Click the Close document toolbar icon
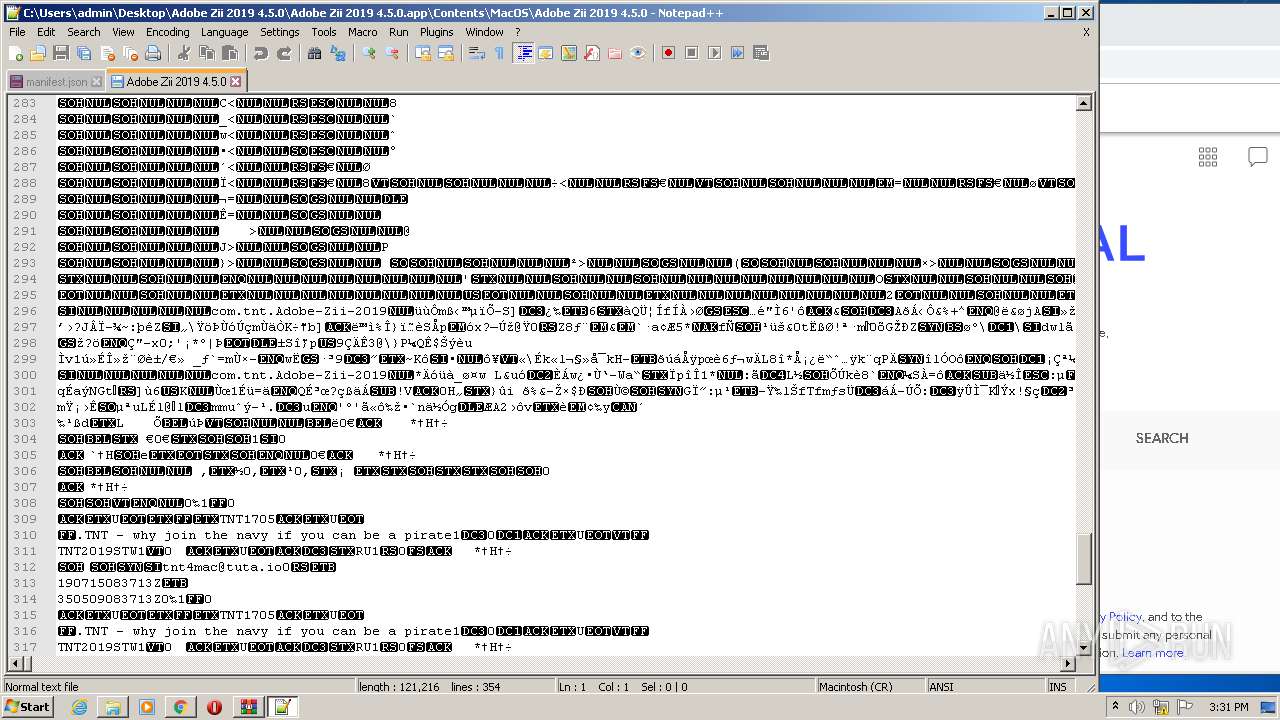Screen dimensions: 1280x720 click(107, 53)
